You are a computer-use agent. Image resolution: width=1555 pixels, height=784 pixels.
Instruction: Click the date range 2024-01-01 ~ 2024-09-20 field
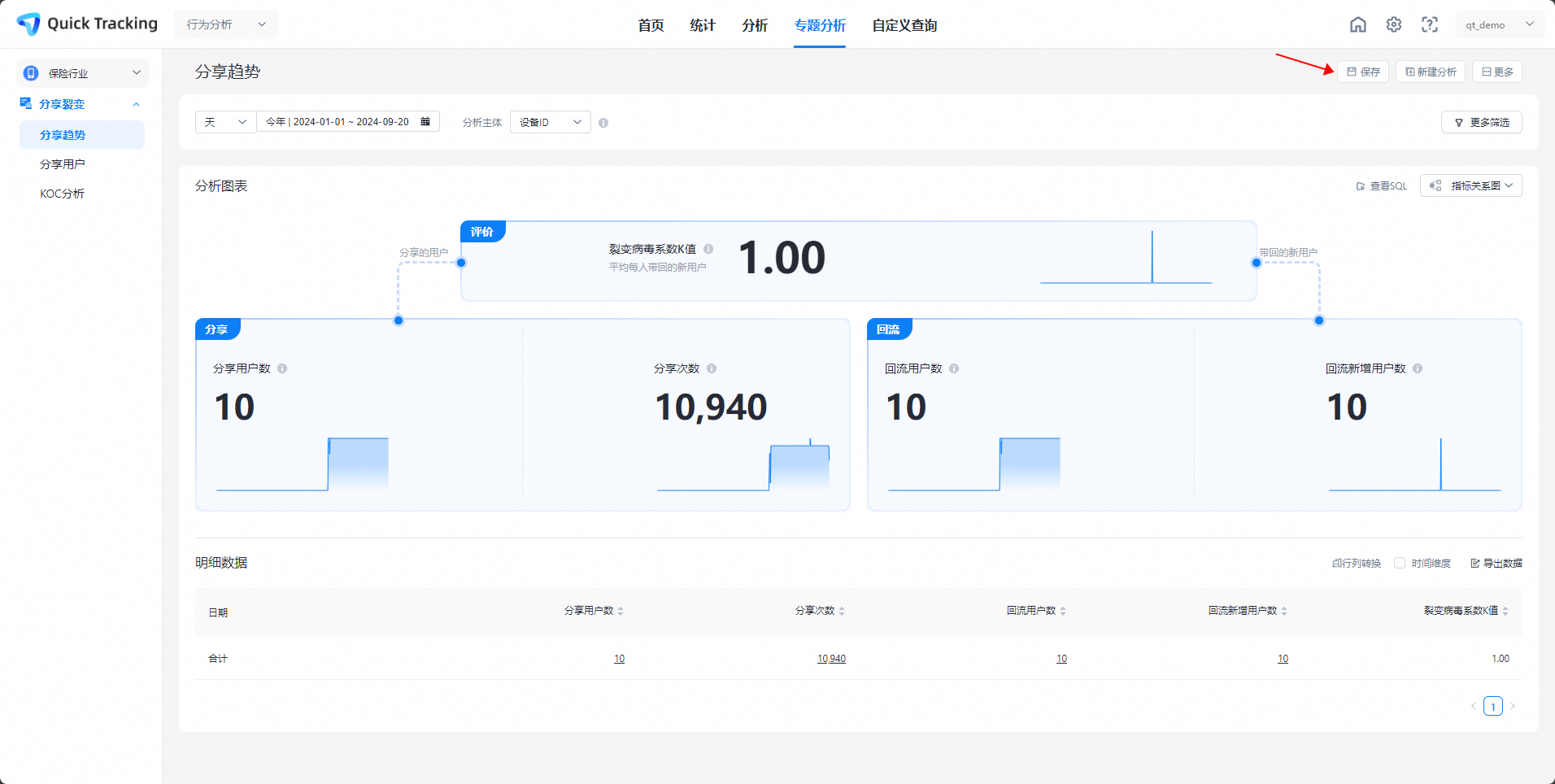347,122
